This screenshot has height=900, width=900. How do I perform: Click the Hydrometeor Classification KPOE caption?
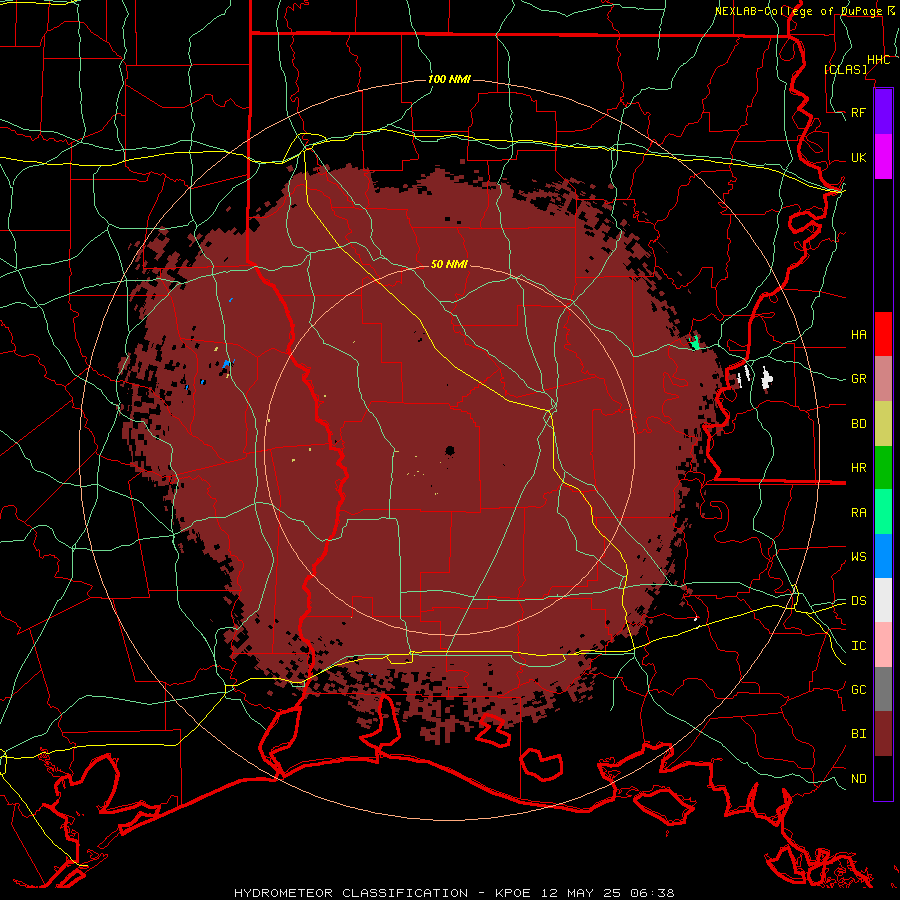coord(454,893)
